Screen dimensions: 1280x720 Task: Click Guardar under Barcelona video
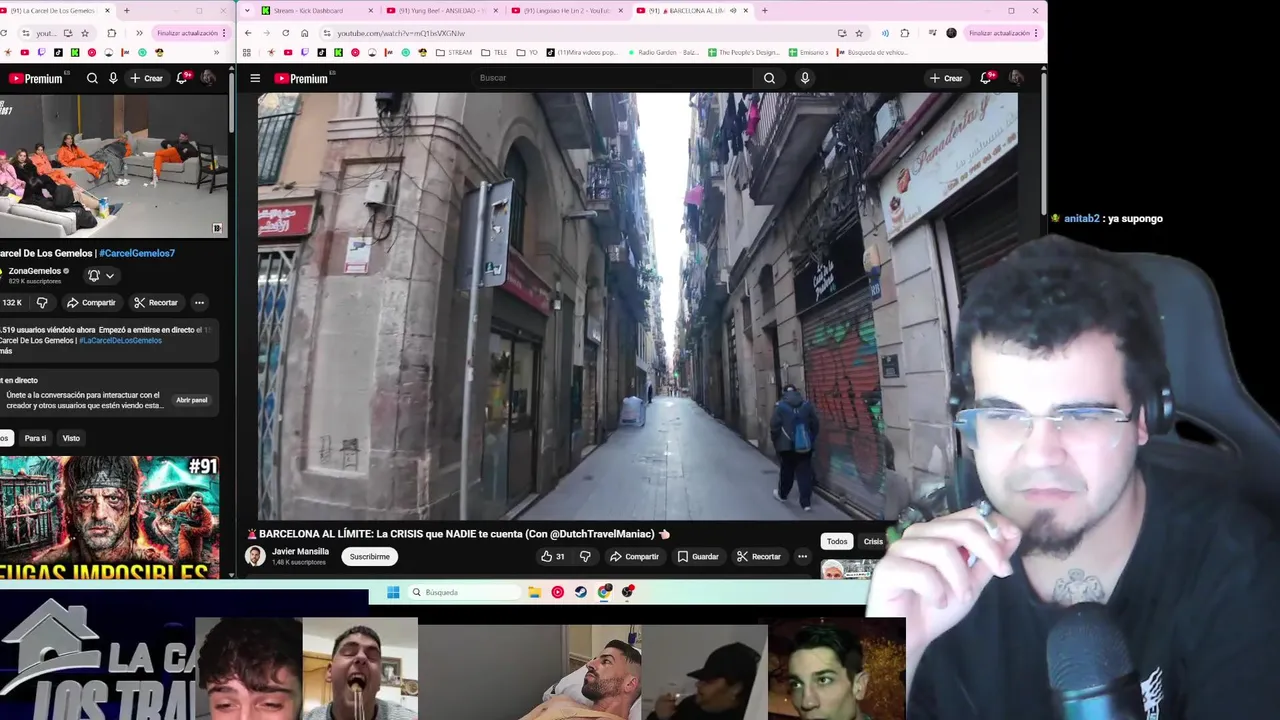pos(697,557)
